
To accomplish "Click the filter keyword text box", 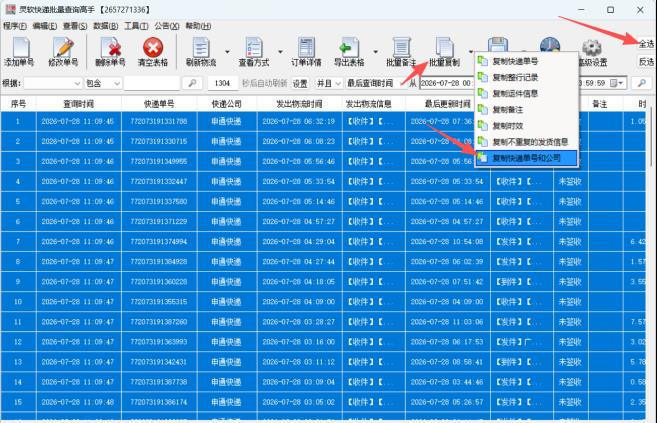I will click(x=152, y=83).
